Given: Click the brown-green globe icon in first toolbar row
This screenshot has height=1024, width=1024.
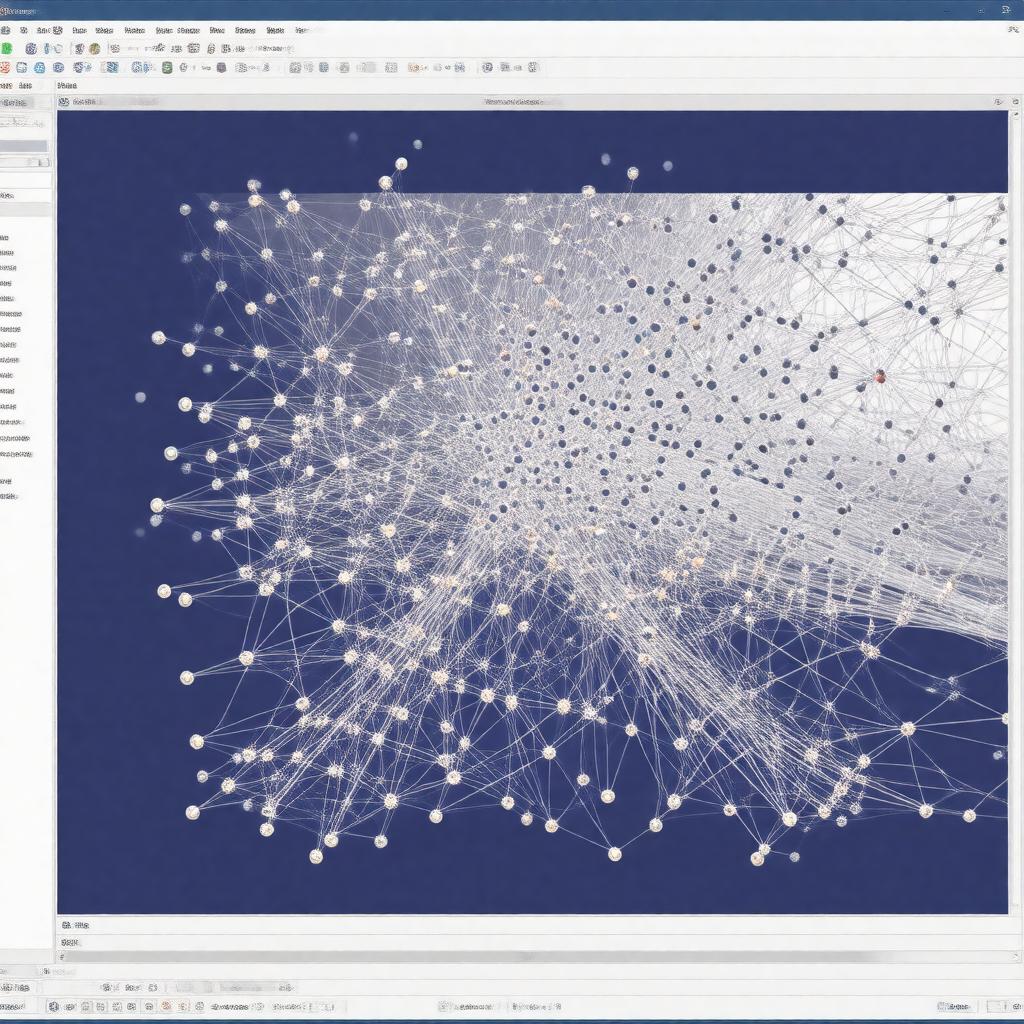Looking at the screenshot, I should (x=94, y=48).
